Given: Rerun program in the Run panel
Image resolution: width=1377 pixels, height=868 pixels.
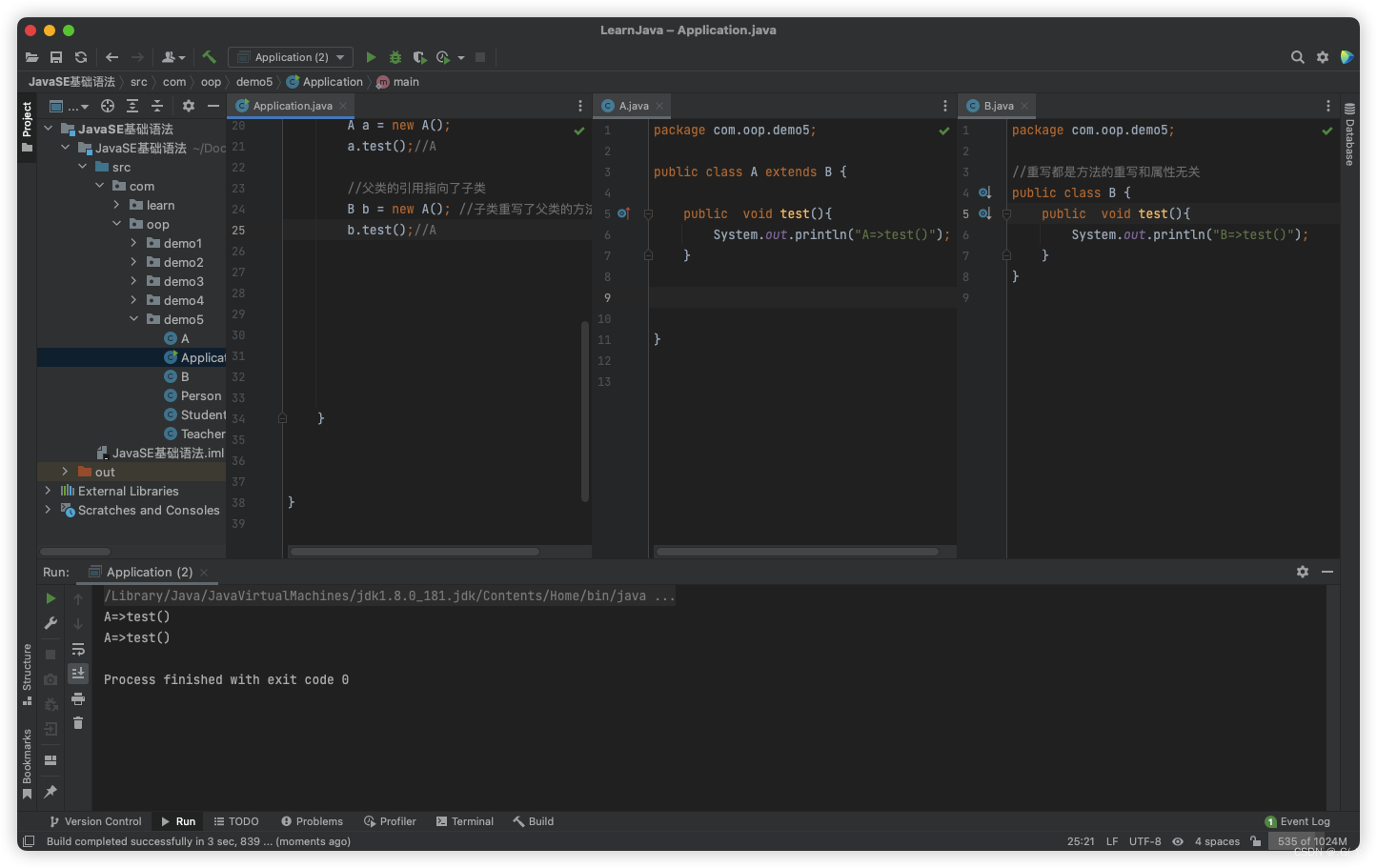Looking at the screenshot, I should tap(51, 598).
